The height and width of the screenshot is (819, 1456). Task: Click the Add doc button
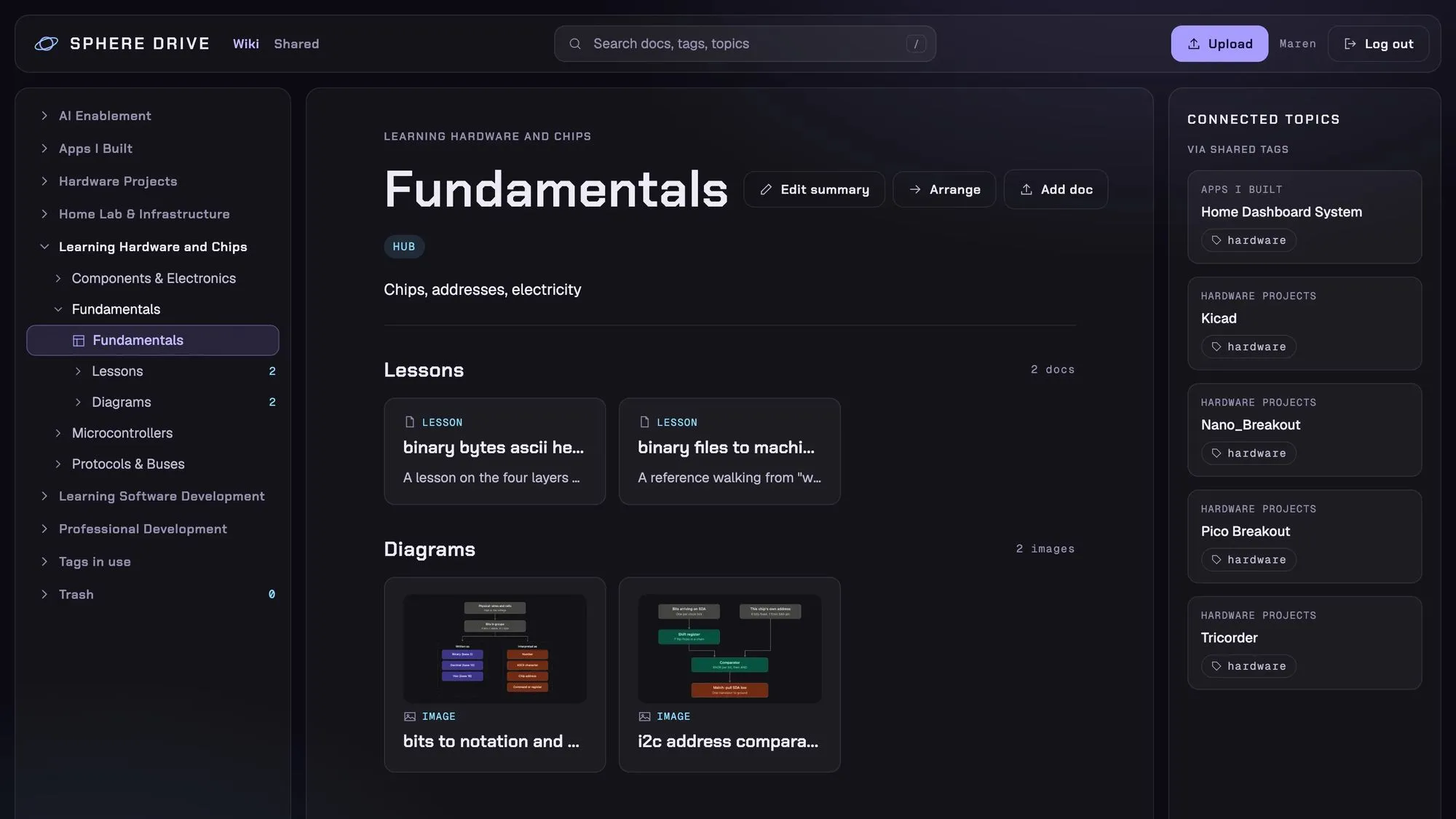1056,189
